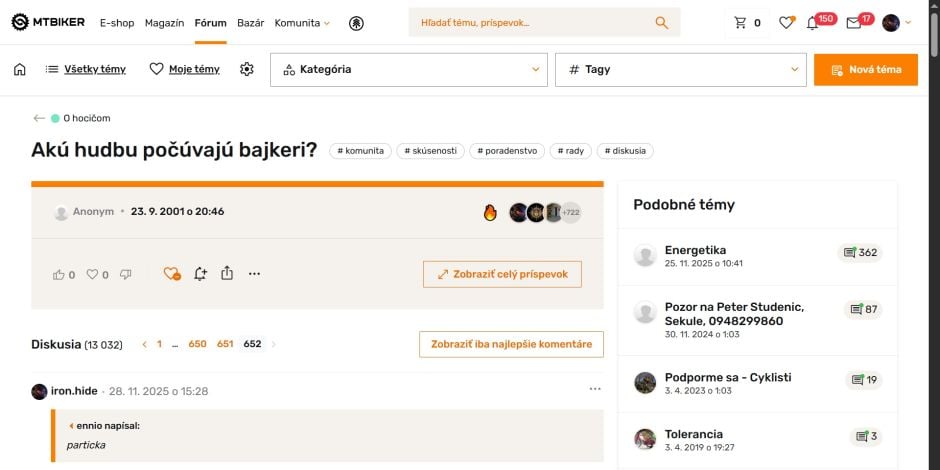Open the E-shop section
Screen dimensions: 940x470
[x=116, y=23]
